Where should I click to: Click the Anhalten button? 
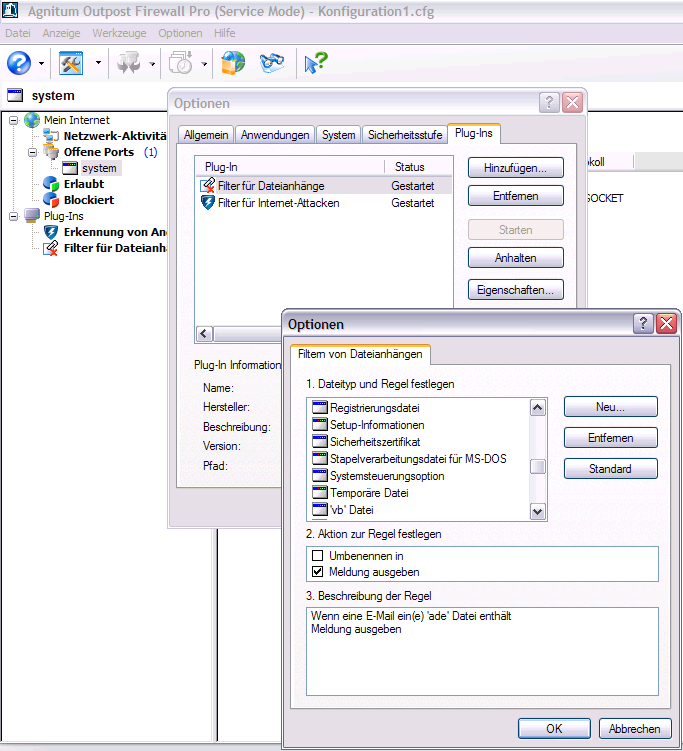click(515, 258)
